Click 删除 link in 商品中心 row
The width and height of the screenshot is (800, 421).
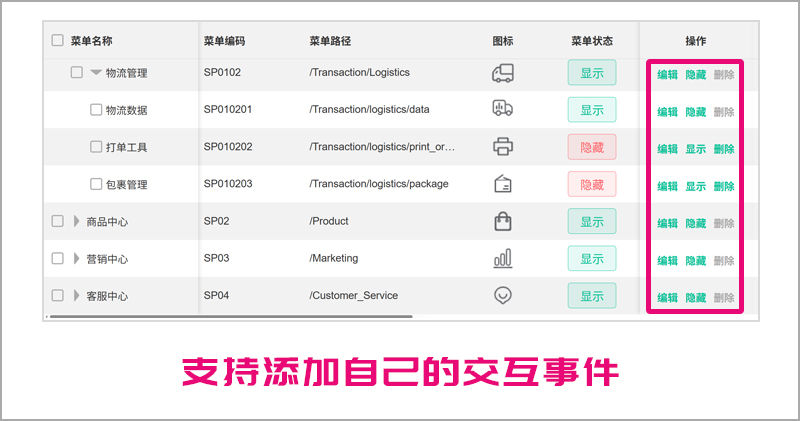coord(724,224)
